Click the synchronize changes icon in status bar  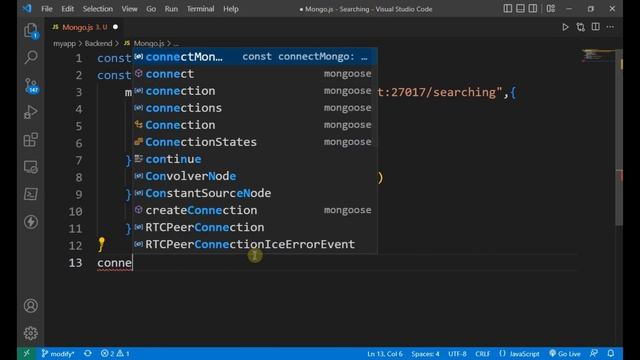[88, 353]
